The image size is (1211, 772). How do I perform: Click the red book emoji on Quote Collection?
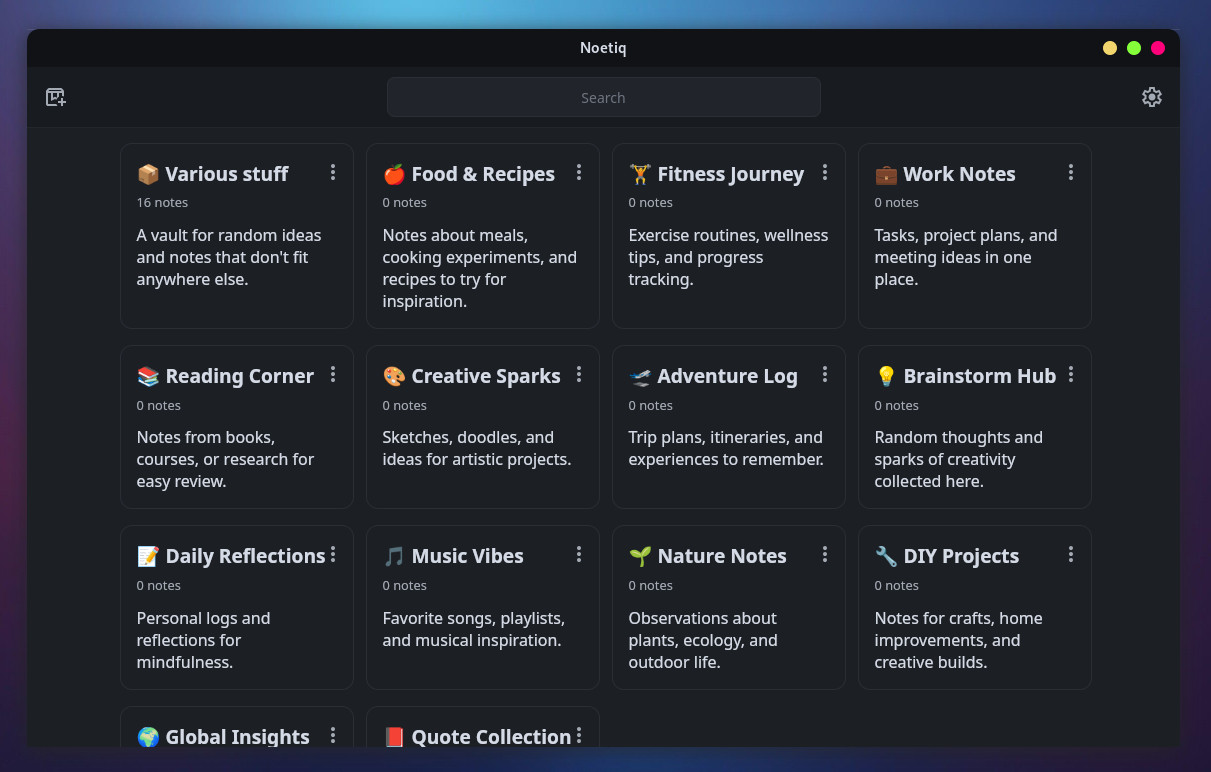[394, 737]
